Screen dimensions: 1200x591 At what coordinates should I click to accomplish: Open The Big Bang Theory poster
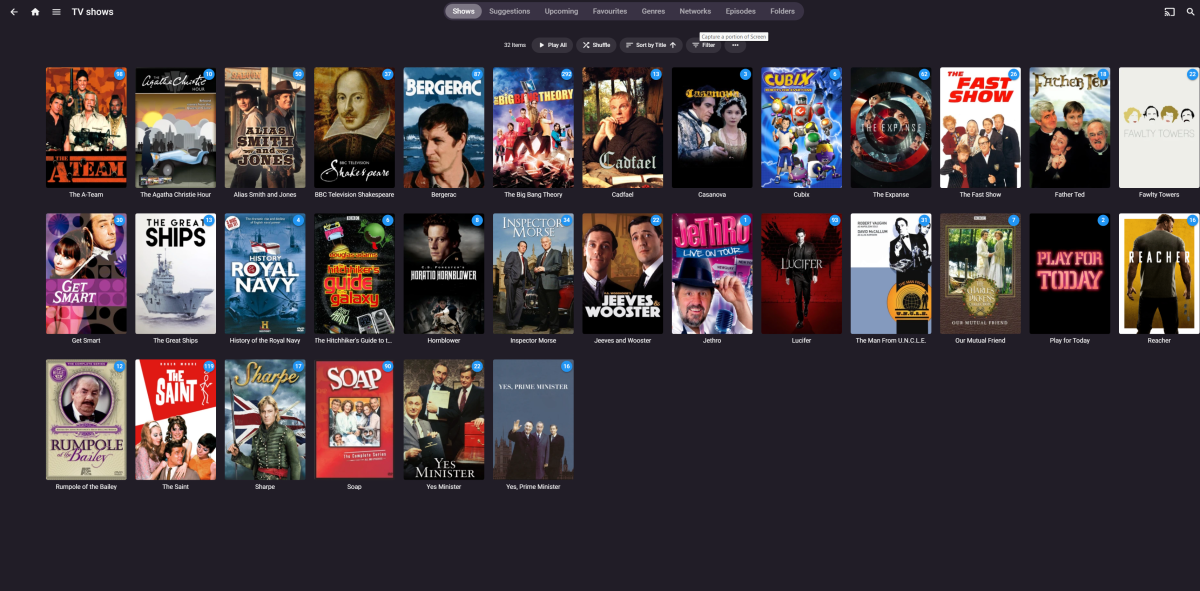pos(533,127)
